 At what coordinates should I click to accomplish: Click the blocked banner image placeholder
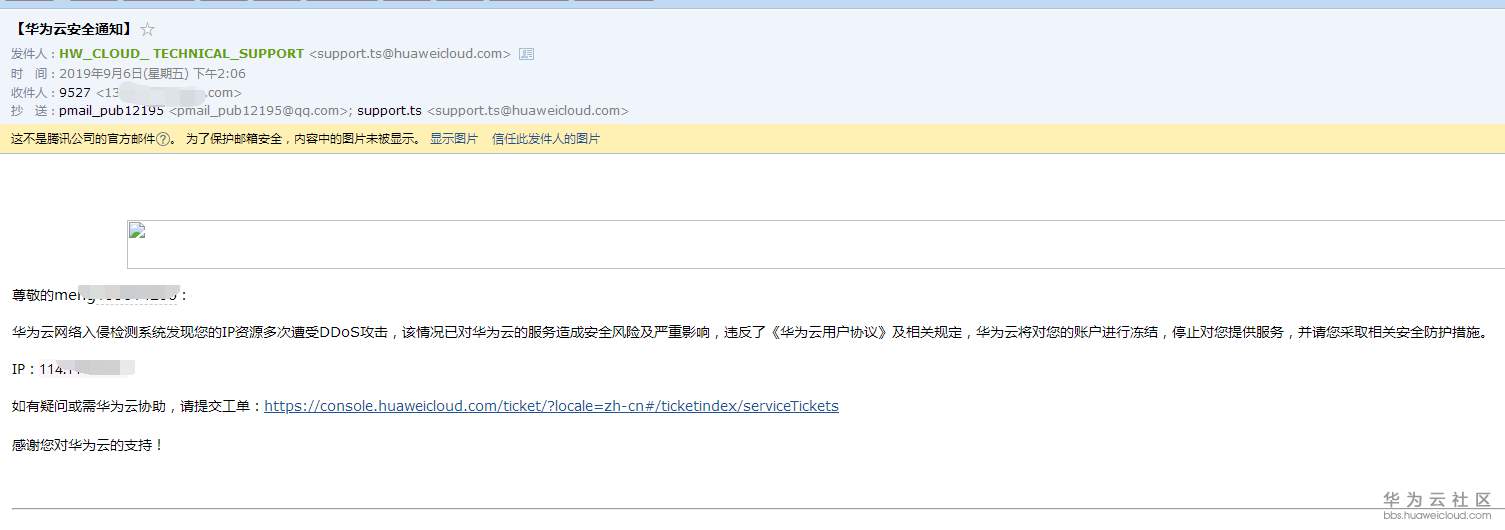click(x=815, y=244)
